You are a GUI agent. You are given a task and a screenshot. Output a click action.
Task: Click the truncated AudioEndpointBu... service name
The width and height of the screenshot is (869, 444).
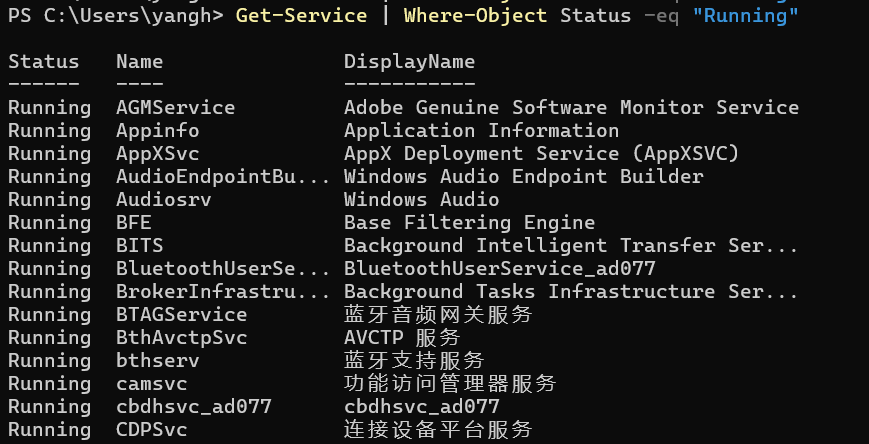[x=222, y=176]
